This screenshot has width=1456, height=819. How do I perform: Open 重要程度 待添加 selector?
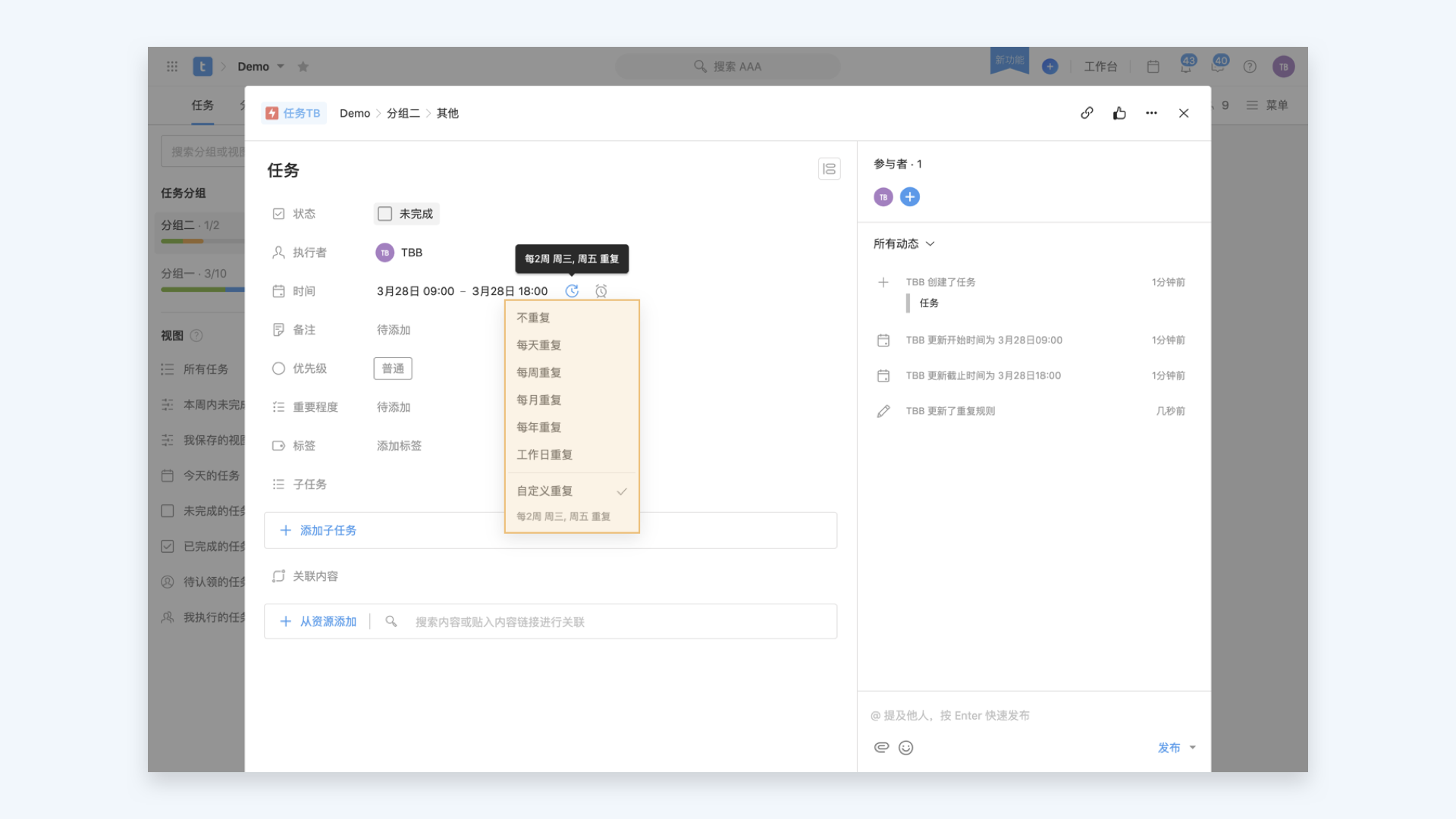click(394, 407)
